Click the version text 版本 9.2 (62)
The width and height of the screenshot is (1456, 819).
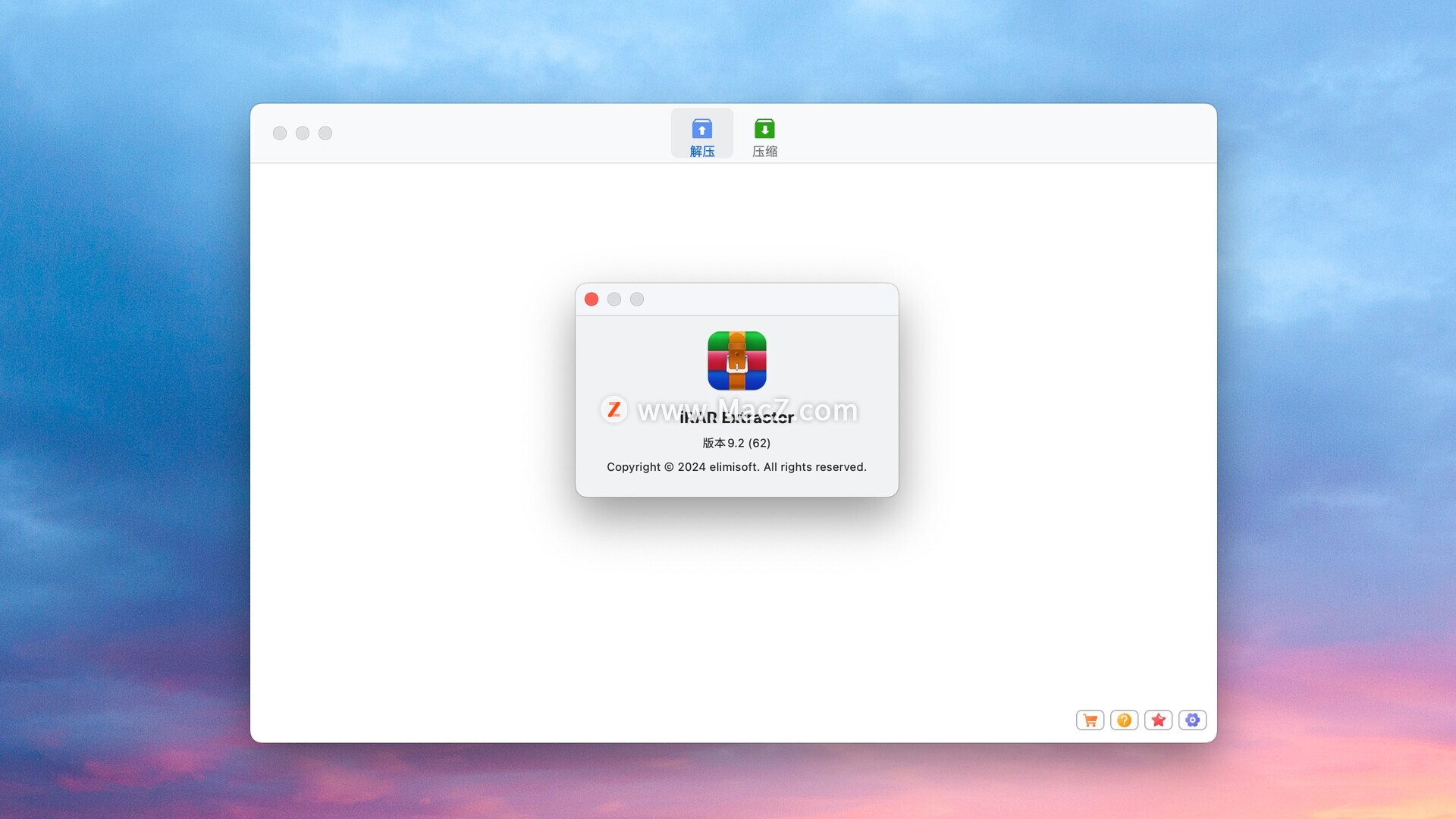(736, 443)
